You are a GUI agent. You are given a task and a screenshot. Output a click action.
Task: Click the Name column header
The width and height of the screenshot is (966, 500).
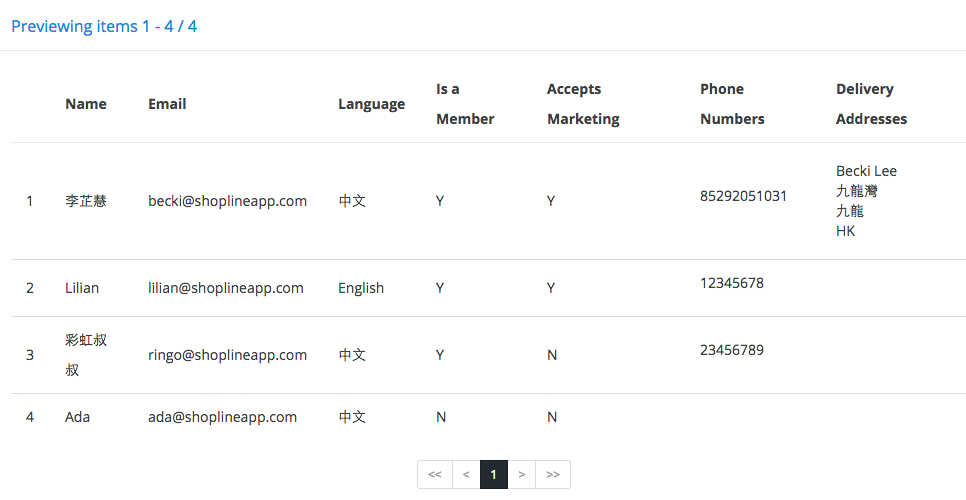click(x=86, y=104)
